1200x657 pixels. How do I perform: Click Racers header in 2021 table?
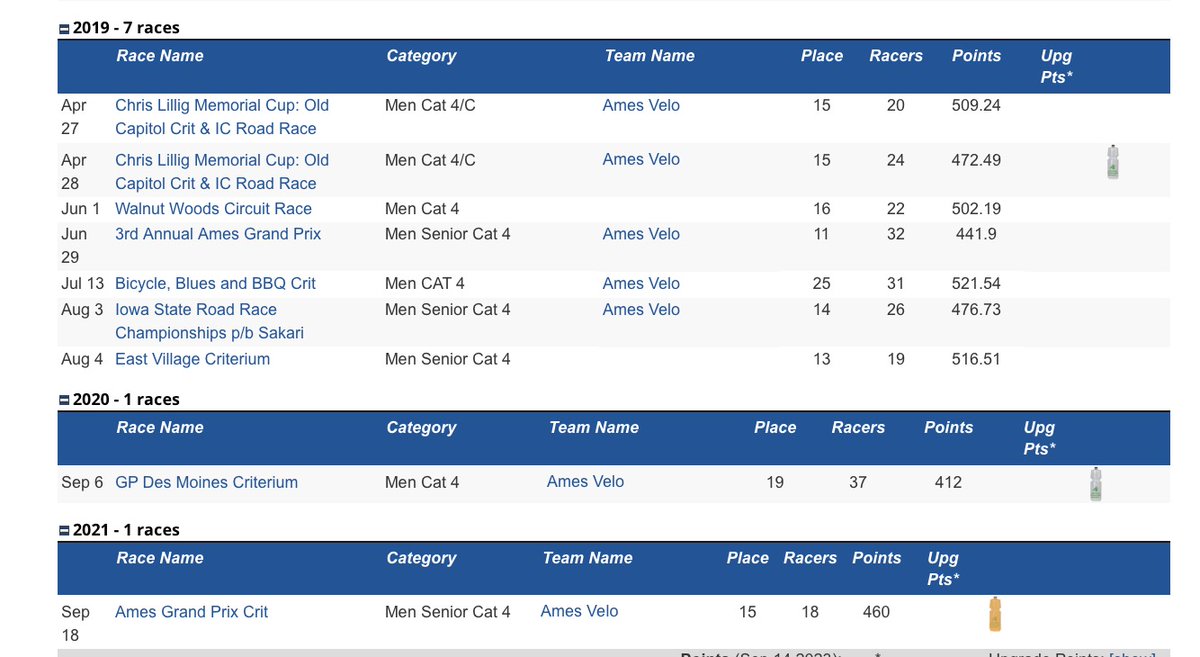pos(810,558)
